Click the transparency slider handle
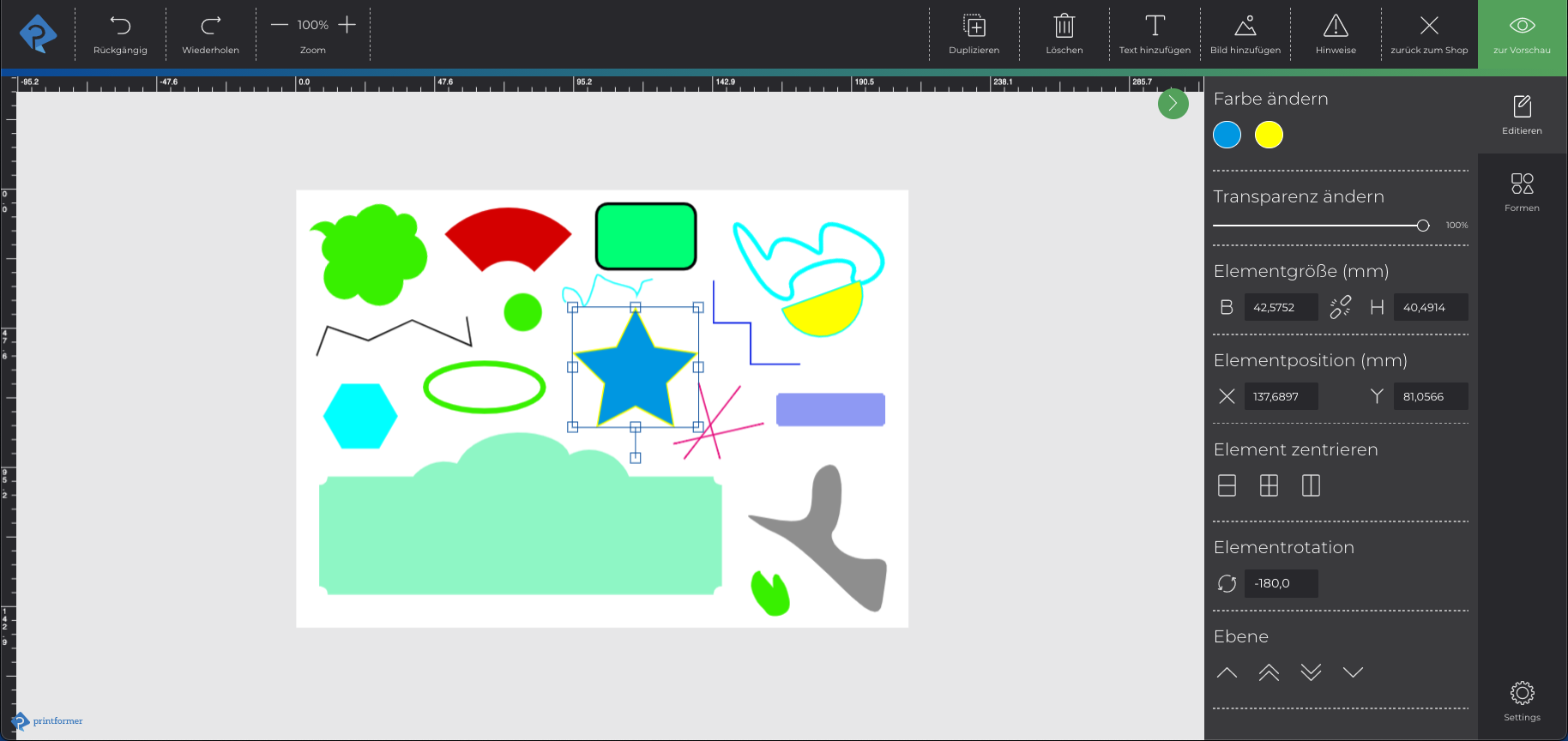Viewport: 1568px width, 741px height. (x=1423, y=226)
